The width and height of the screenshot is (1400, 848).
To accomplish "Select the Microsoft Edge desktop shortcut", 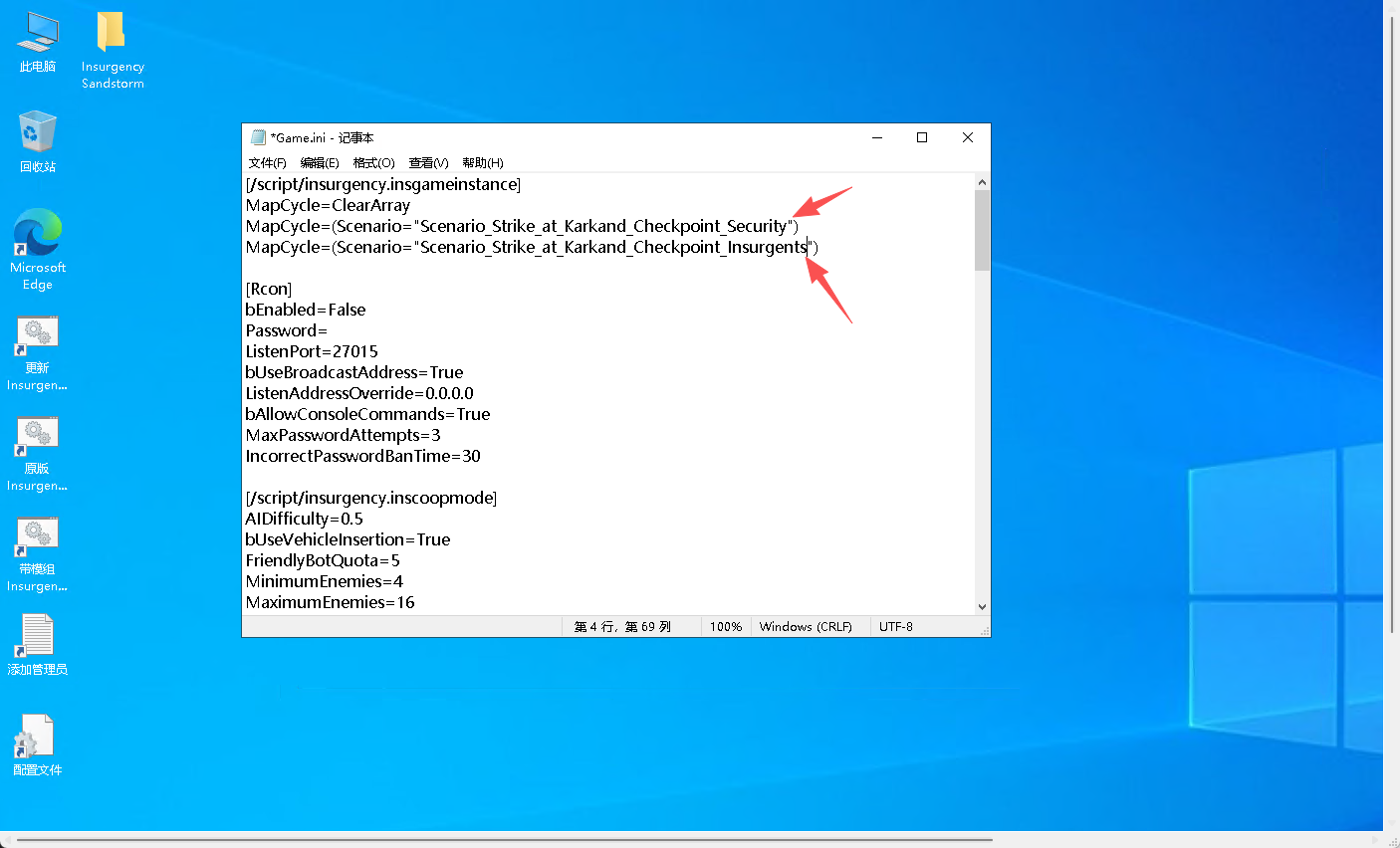I will coord(38,249).
